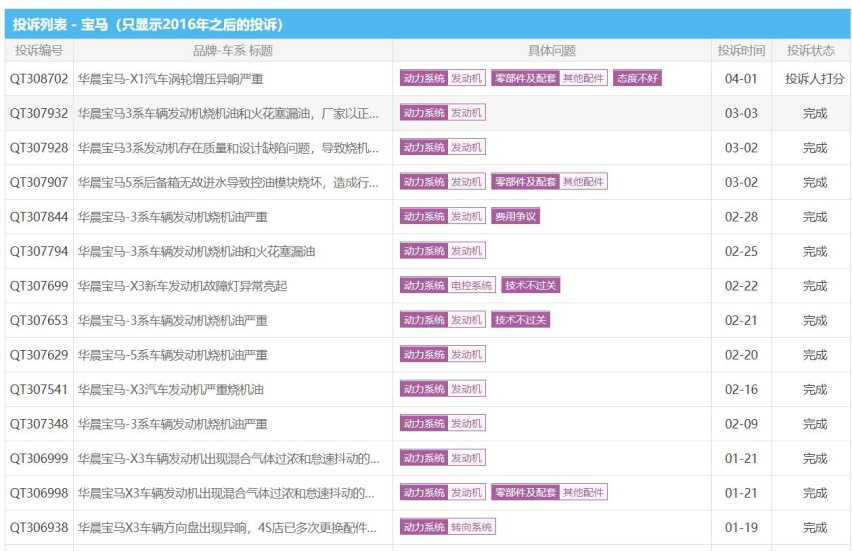This screenshot has height=551, width=852.
Task: Click 电控系统 tag in row QT307699
Action: [471, 285]
